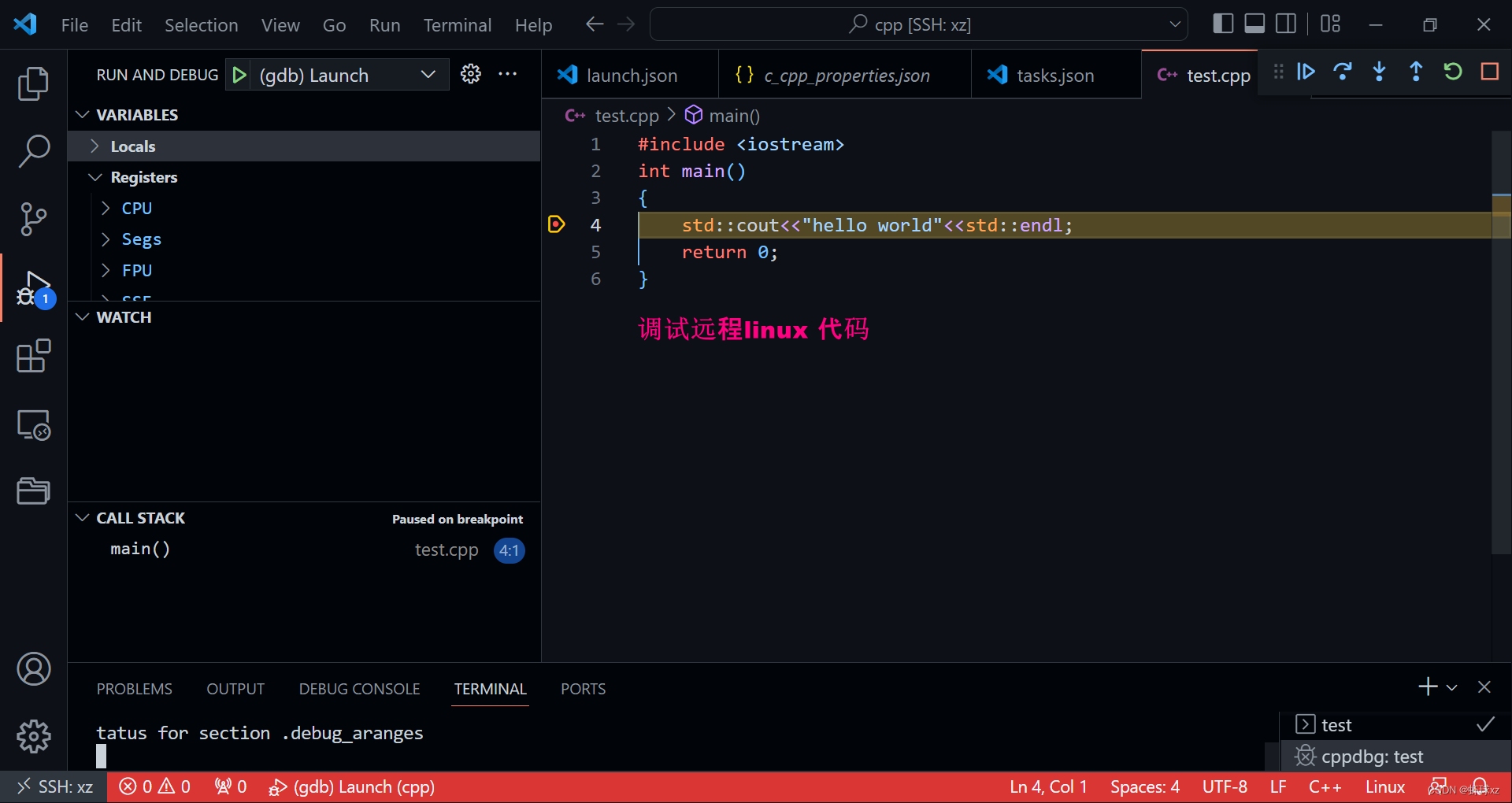Go forward with navigation arrow
Image resolution: width=1512 pixels, height=803 pixels.
[626, 24]
